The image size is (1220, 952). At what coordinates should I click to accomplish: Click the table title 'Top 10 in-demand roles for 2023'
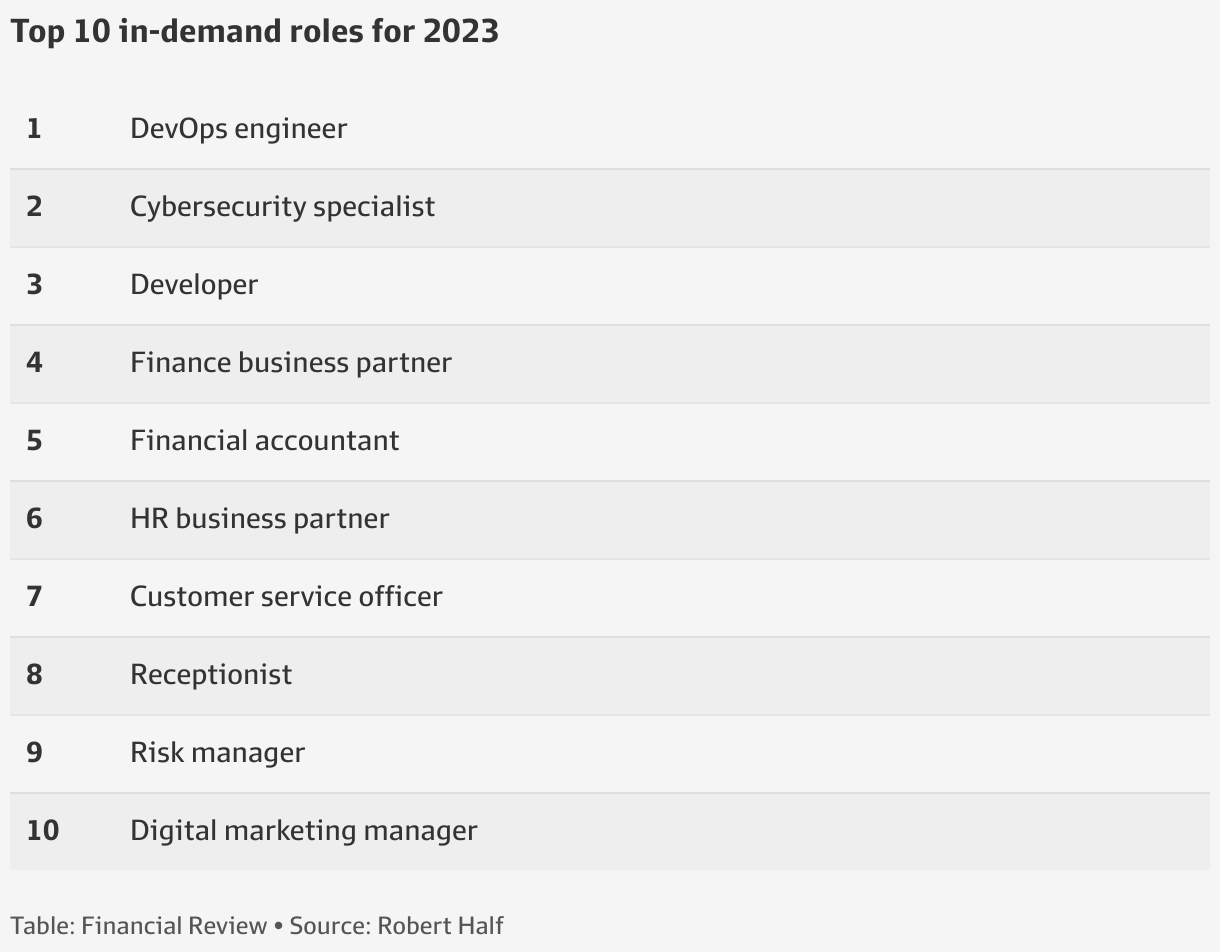(255, 31)
